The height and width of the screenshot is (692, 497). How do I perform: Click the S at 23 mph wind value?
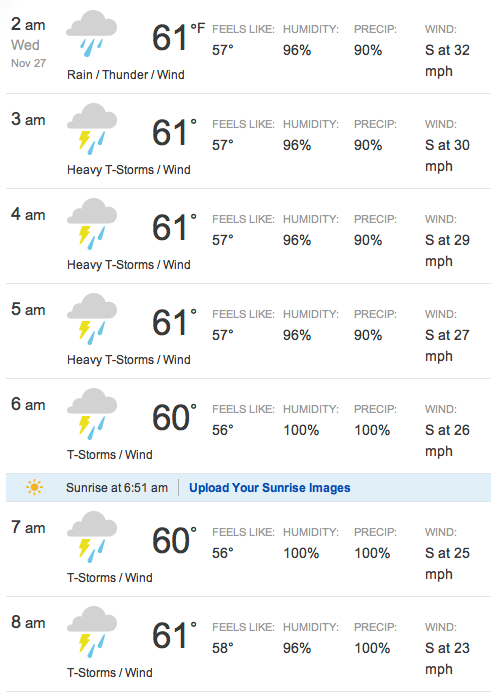pos(447,658)
